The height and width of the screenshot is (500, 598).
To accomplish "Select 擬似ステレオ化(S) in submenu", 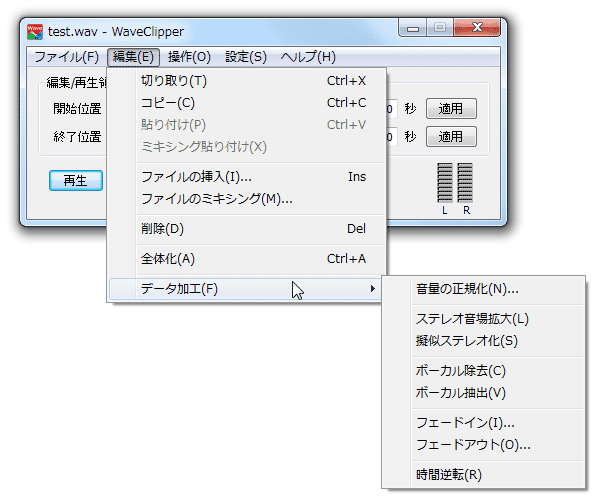I will click(x=484, y=341).
